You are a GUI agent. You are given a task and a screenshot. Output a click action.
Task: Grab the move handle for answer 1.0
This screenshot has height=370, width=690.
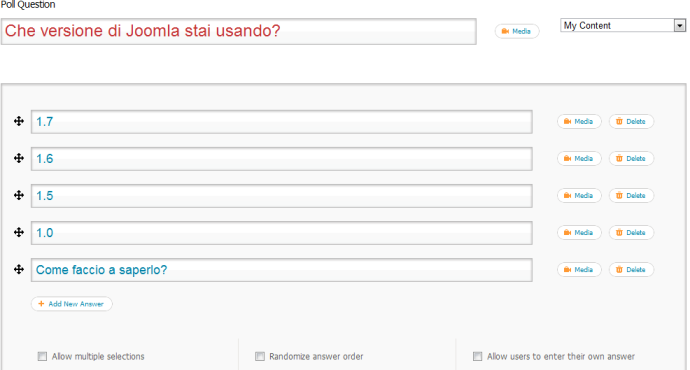tap(19, 232)
